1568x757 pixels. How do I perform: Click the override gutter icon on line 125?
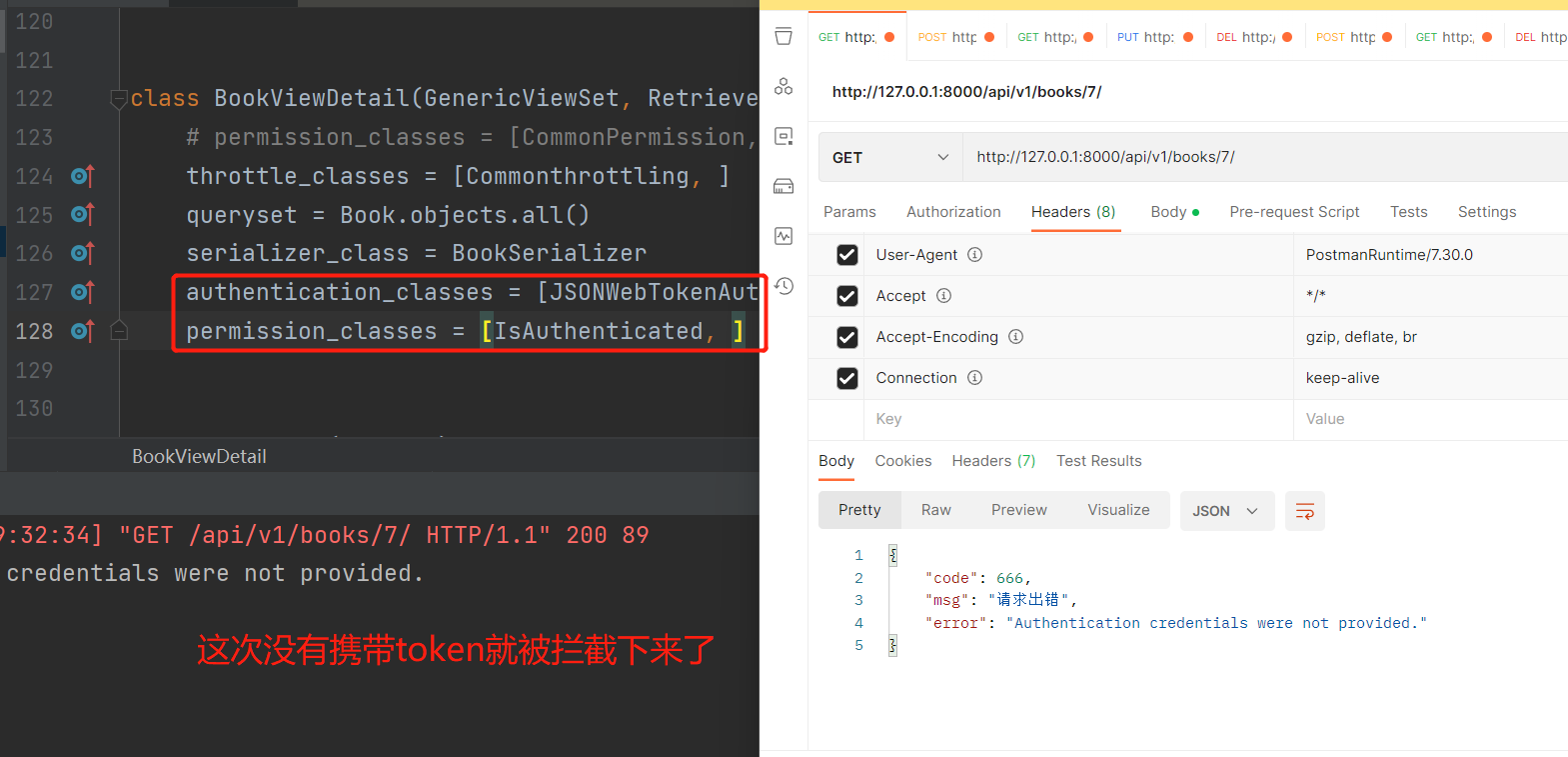coord(82,214)
